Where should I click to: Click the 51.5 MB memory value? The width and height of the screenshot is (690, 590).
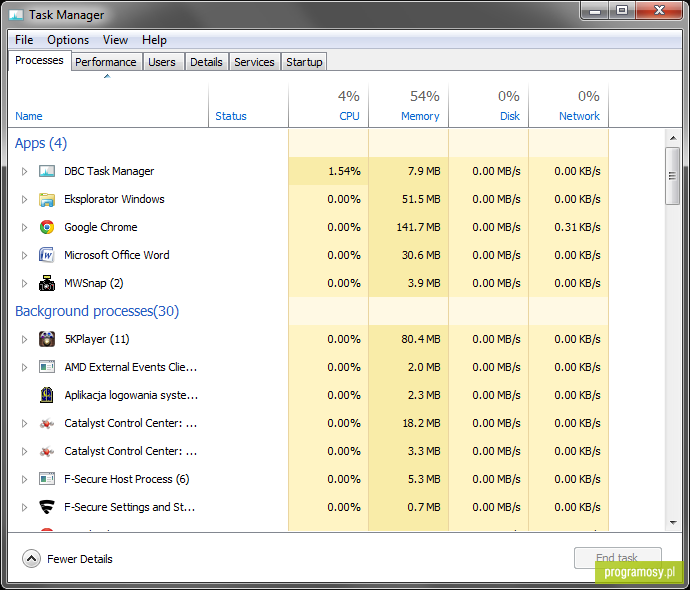(421, 199)
